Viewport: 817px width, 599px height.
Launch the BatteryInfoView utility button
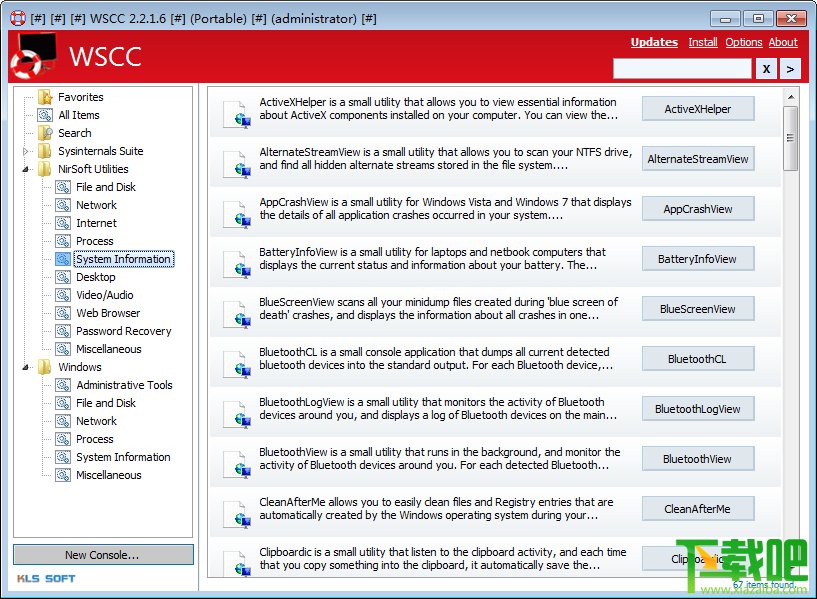point(698,259)
